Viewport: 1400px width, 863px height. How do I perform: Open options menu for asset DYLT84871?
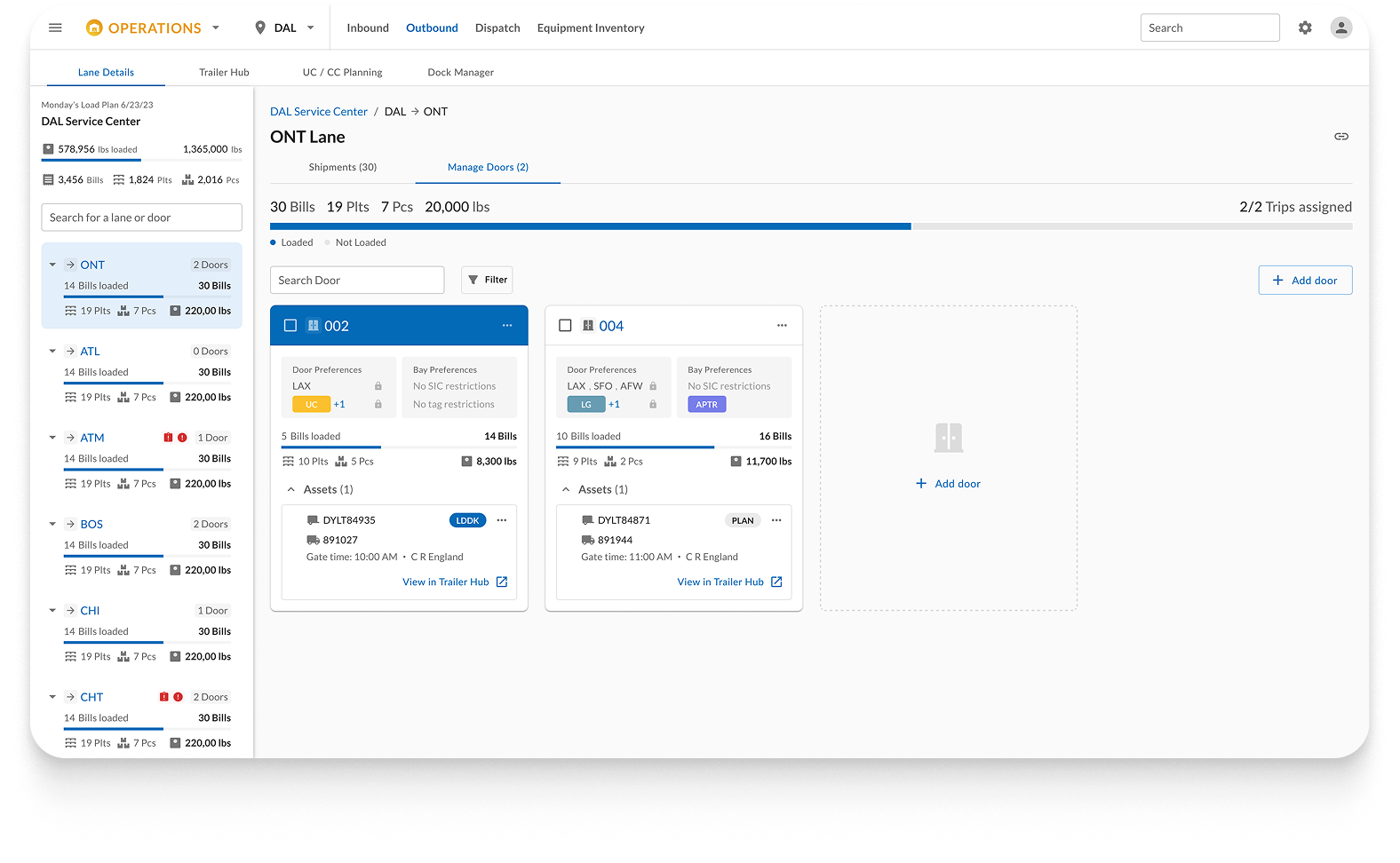(x=776, y=520)
